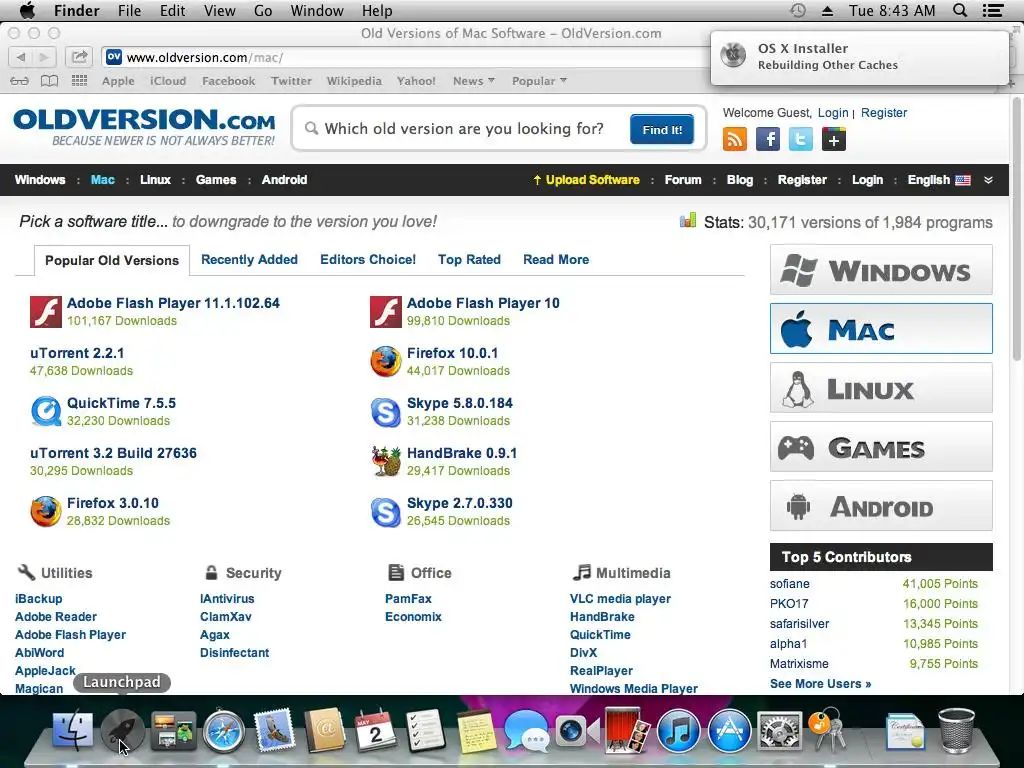This screenshot has height=768, width=1024.
Task: Open the Android platform banner
Action: [x=881, y=506]
